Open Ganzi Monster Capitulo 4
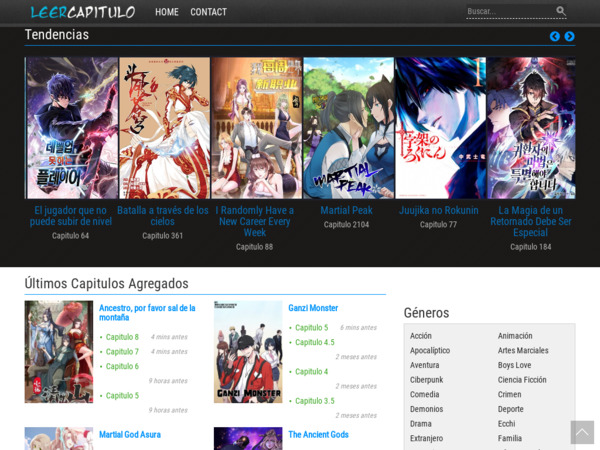The height and width of the screenshot is (450, 600). 311,372
